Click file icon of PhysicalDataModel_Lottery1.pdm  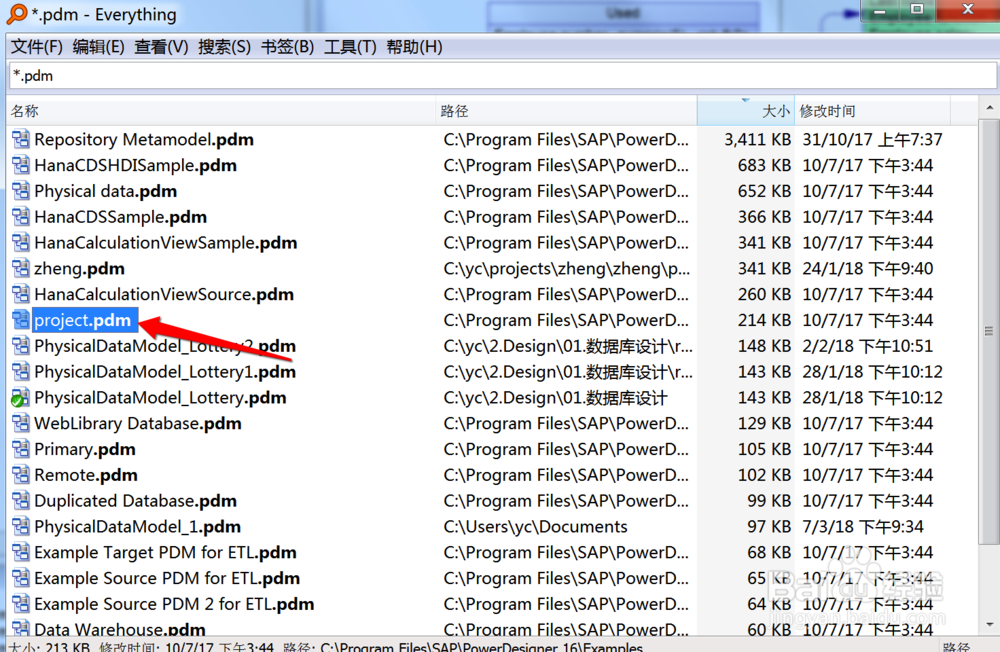point(20,371)
